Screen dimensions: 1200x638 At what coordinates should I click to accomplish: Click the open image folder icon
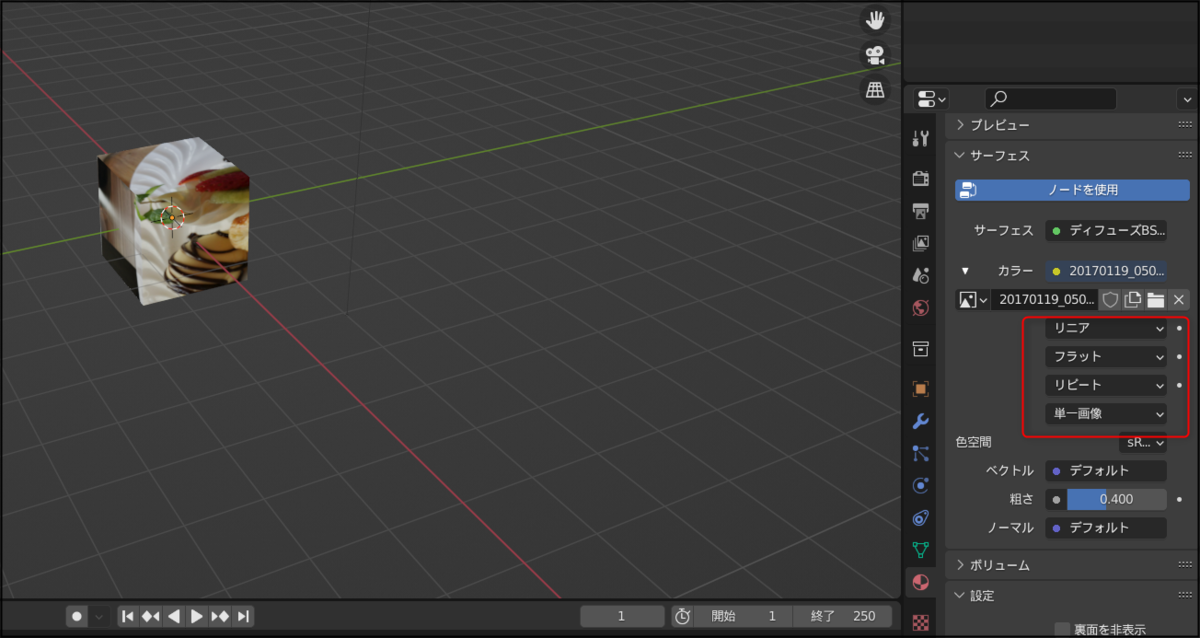tap(1156, 299)
